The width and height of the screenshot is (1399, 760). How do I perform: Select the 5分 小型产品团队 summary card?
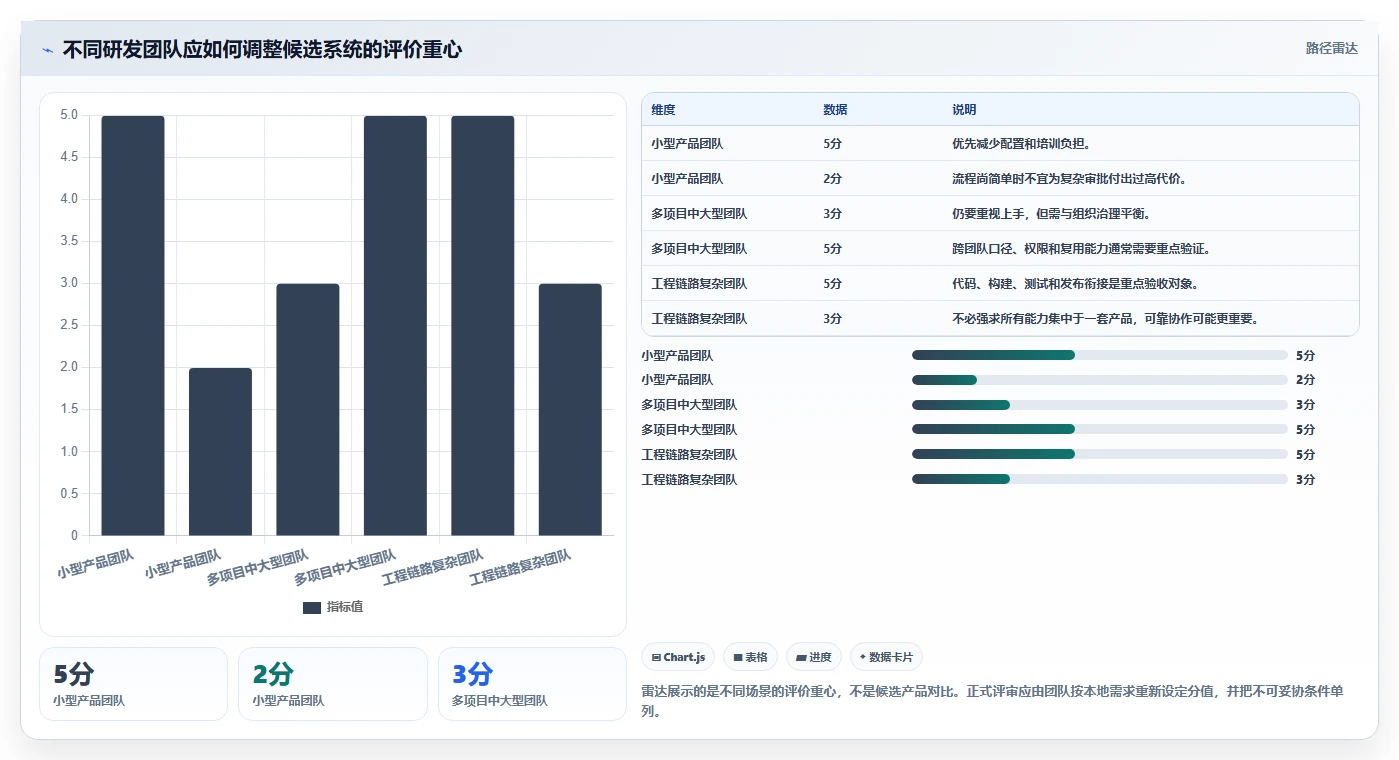(133, 684)
